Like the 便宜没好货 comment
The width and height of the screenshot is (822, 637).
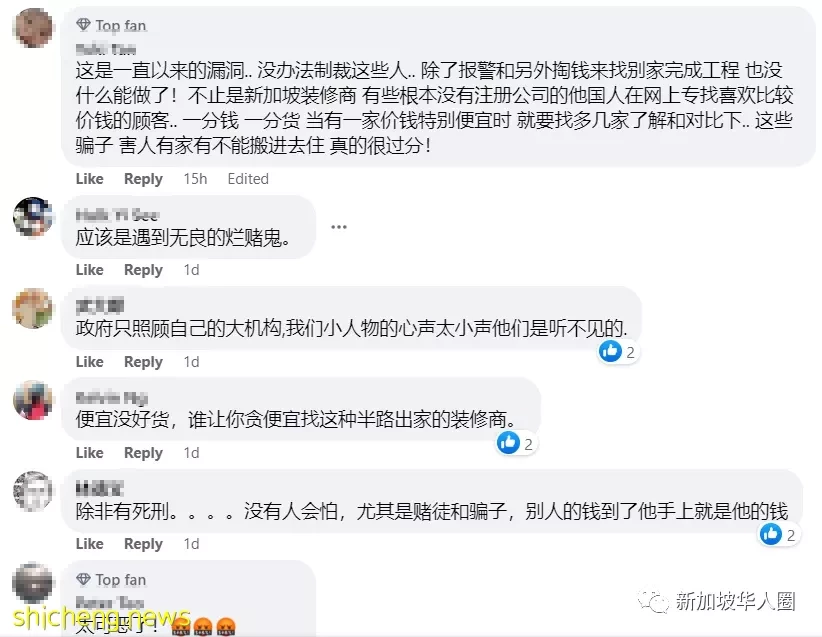90,452
